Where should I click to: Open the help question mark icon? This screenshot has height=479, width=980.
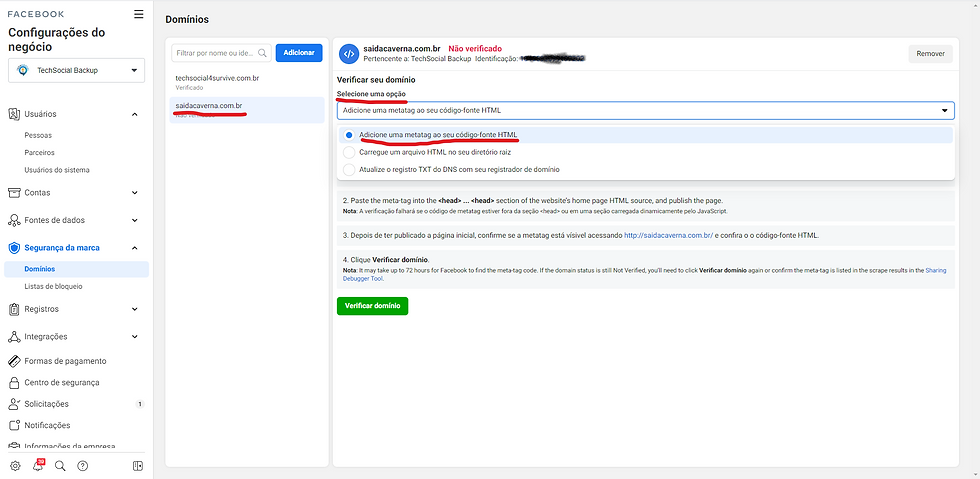[82, 466]
